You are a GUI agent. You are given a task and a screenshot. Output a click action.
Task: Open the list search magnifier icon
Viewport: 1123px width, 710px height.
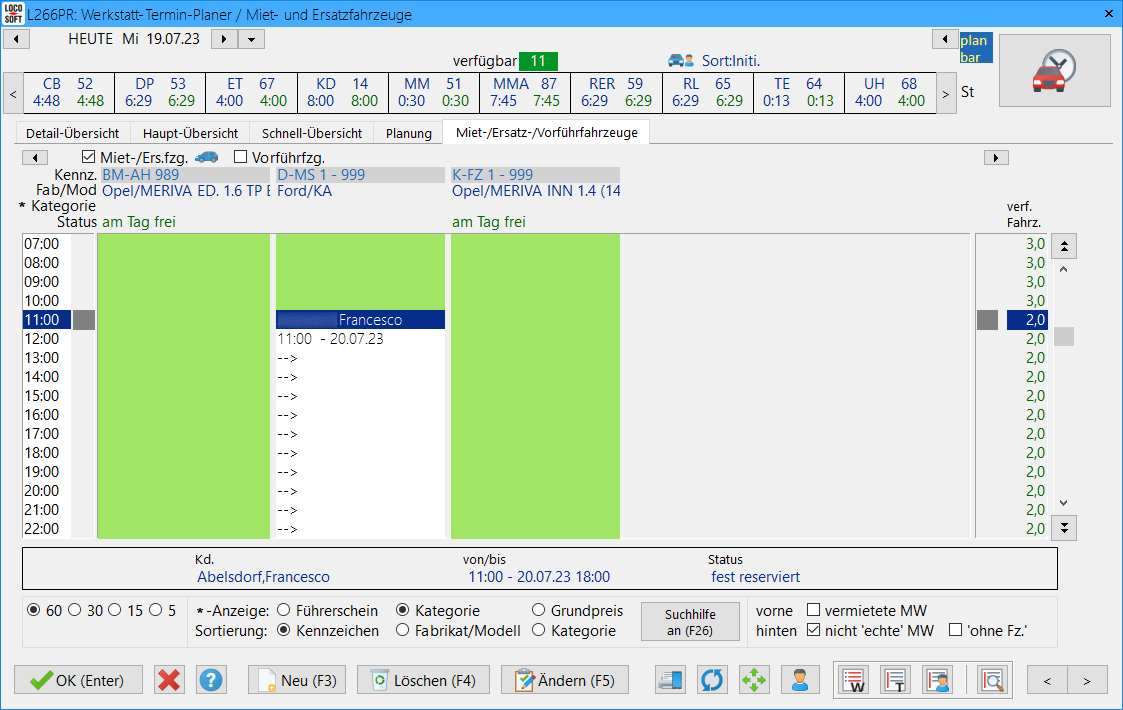(992, 680)
